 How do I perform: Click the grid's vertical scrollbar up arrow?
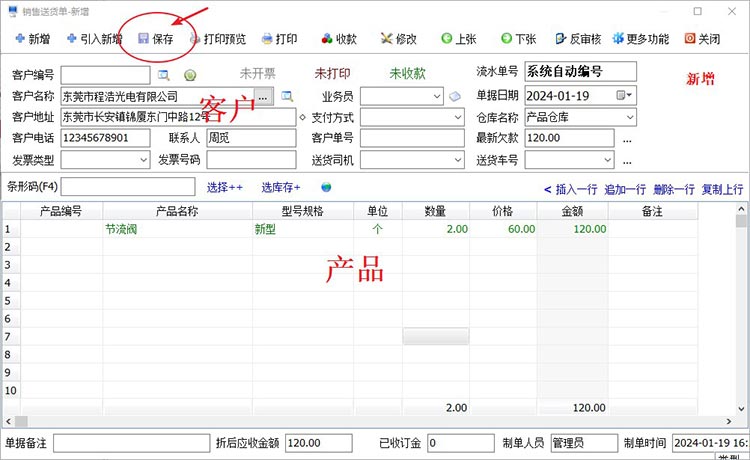pos(741,209)
